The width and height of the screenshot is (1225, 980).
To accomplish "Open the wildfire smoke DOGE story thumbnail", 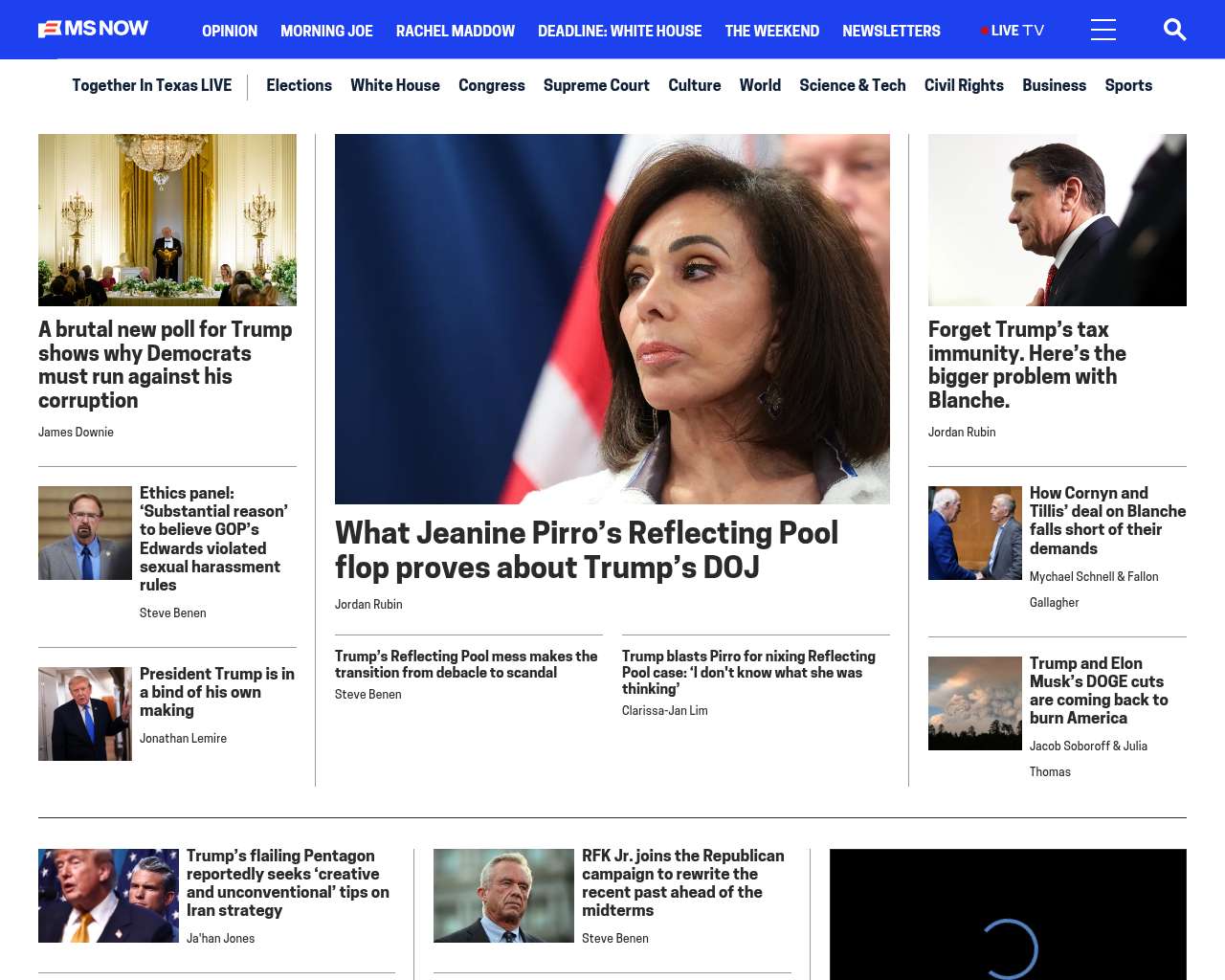I will [x=975, y=703].
